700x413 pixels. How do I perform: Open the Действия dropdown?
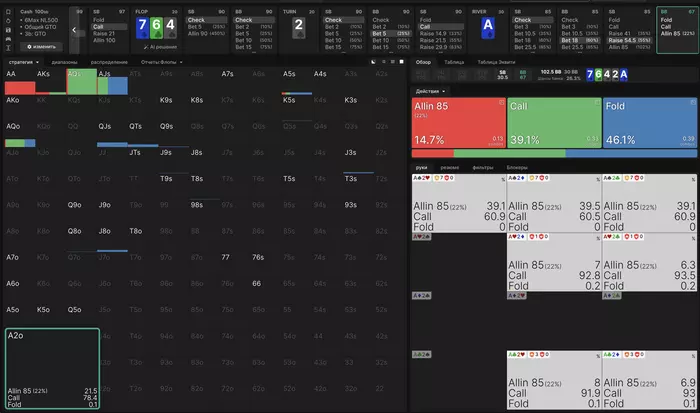[x=430, y=91]
